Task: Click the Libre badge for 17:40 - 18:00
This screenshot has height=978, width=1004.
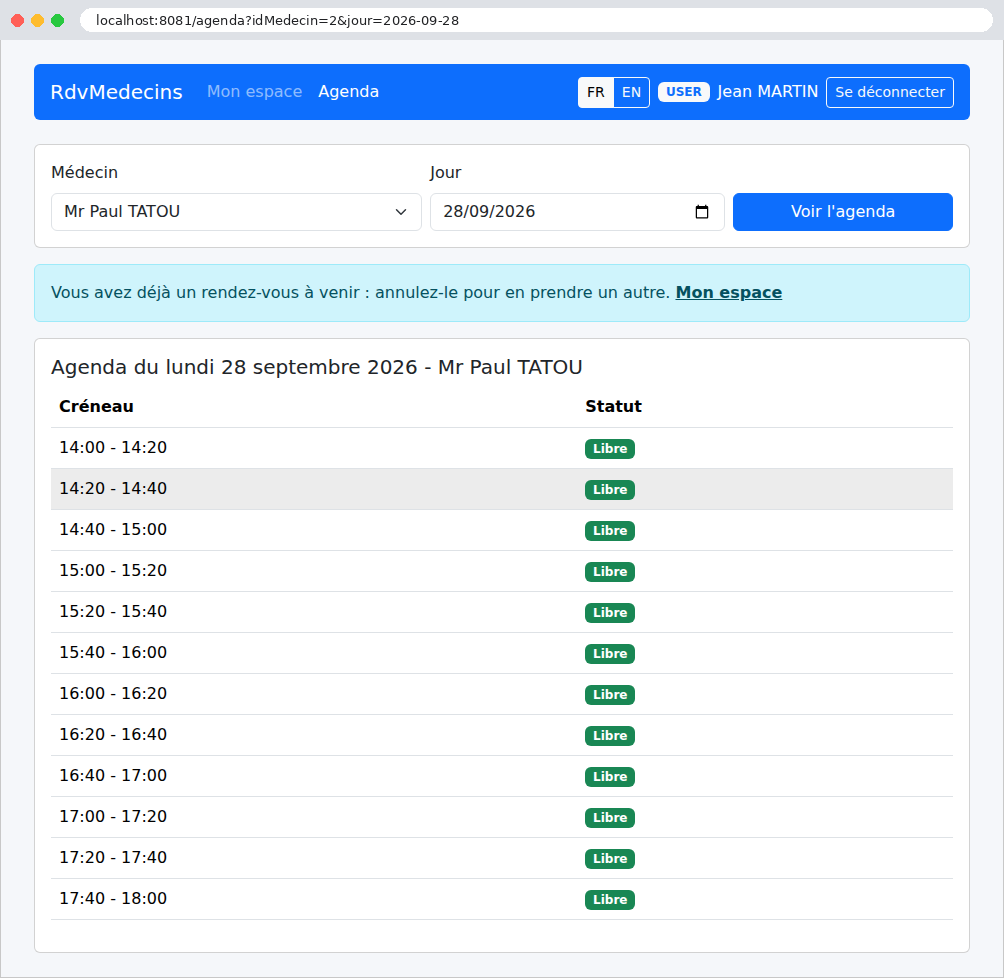Action: click(x=610, y=900)
